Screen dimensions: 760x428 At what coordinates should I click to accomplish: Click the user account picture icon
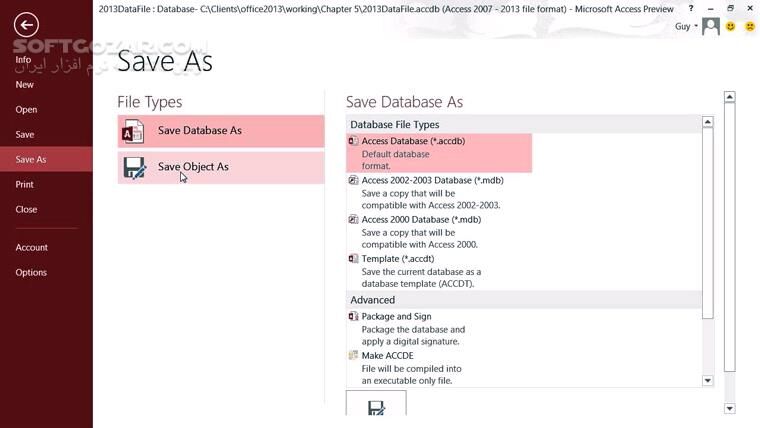tap(711, 27)
